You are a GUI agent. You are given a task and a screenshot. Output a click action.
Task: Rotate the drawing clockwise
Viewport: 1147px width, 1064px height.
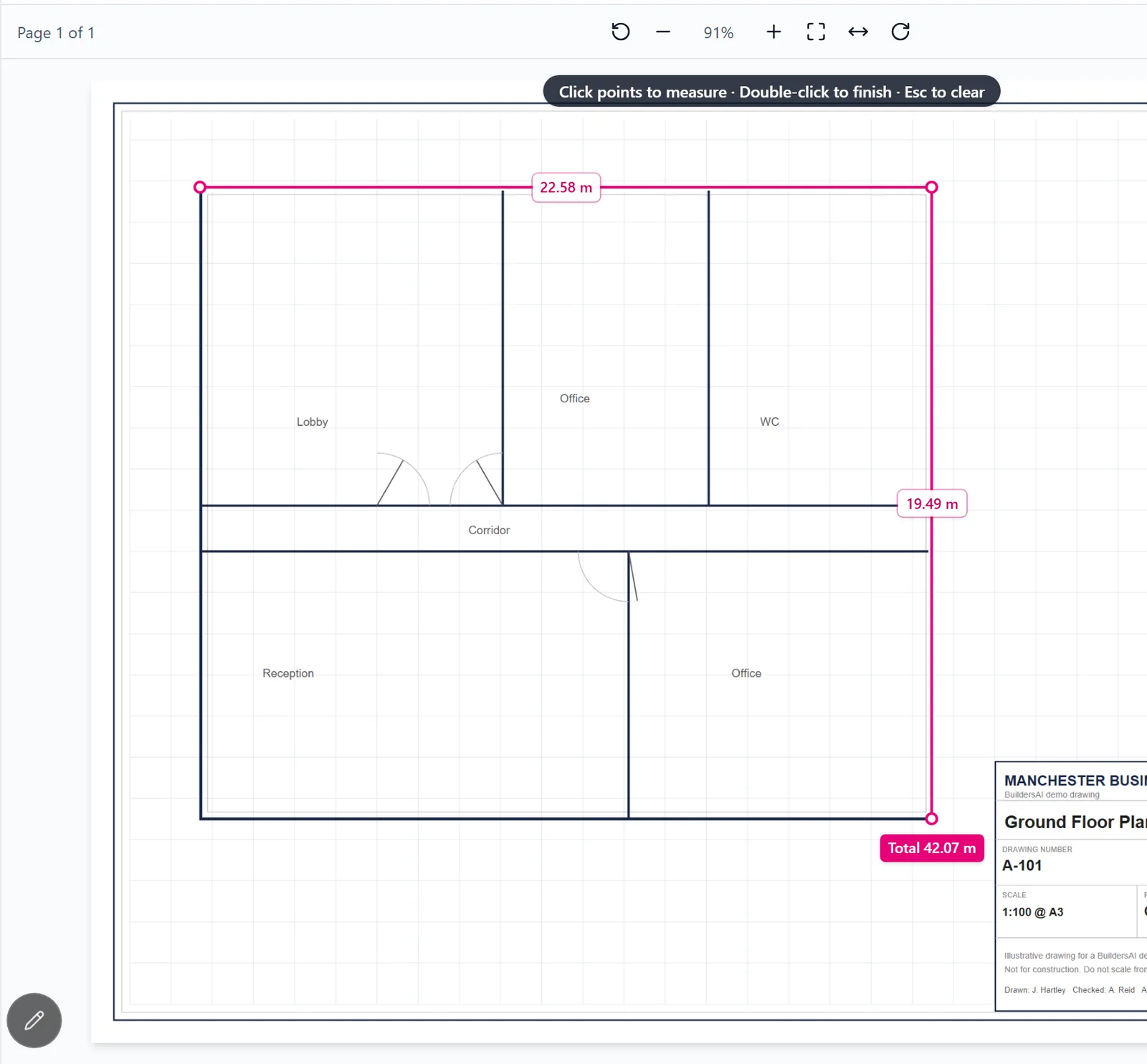(x=900, y=32)
